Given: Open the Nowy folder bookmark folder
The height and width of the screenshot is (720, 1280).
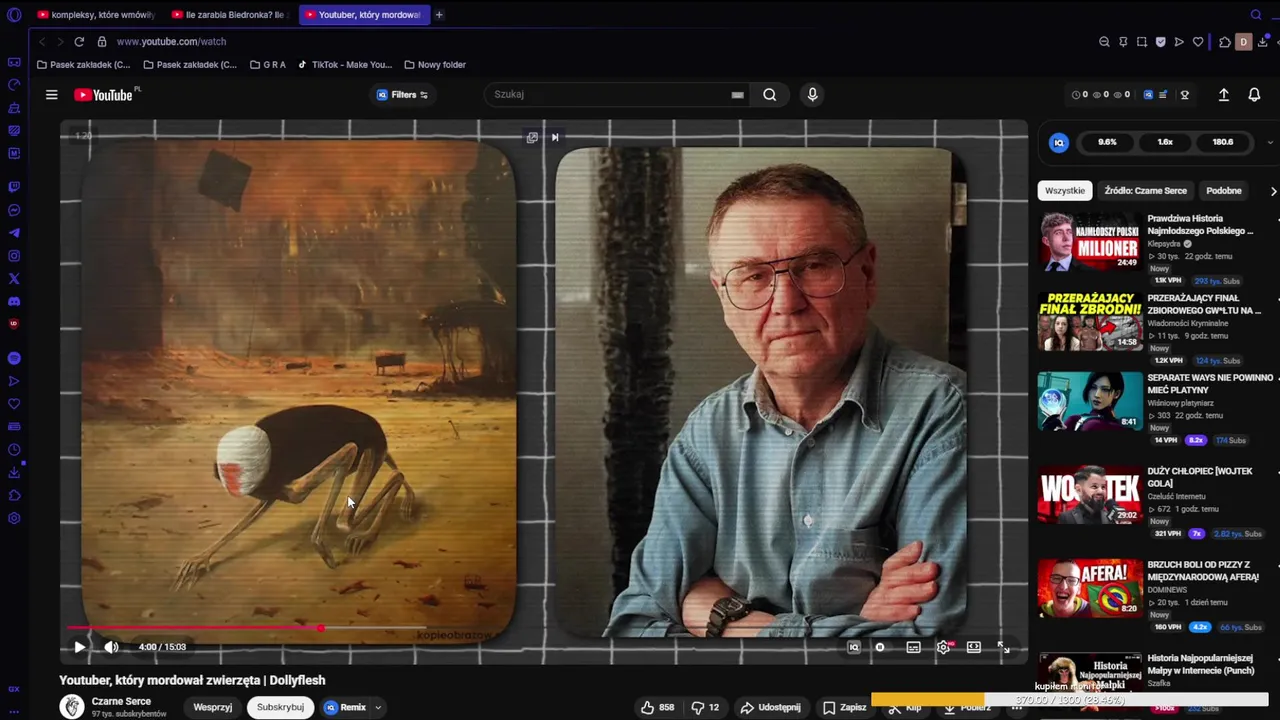Looking at the screenshot, I should click(x=435, y=65).
